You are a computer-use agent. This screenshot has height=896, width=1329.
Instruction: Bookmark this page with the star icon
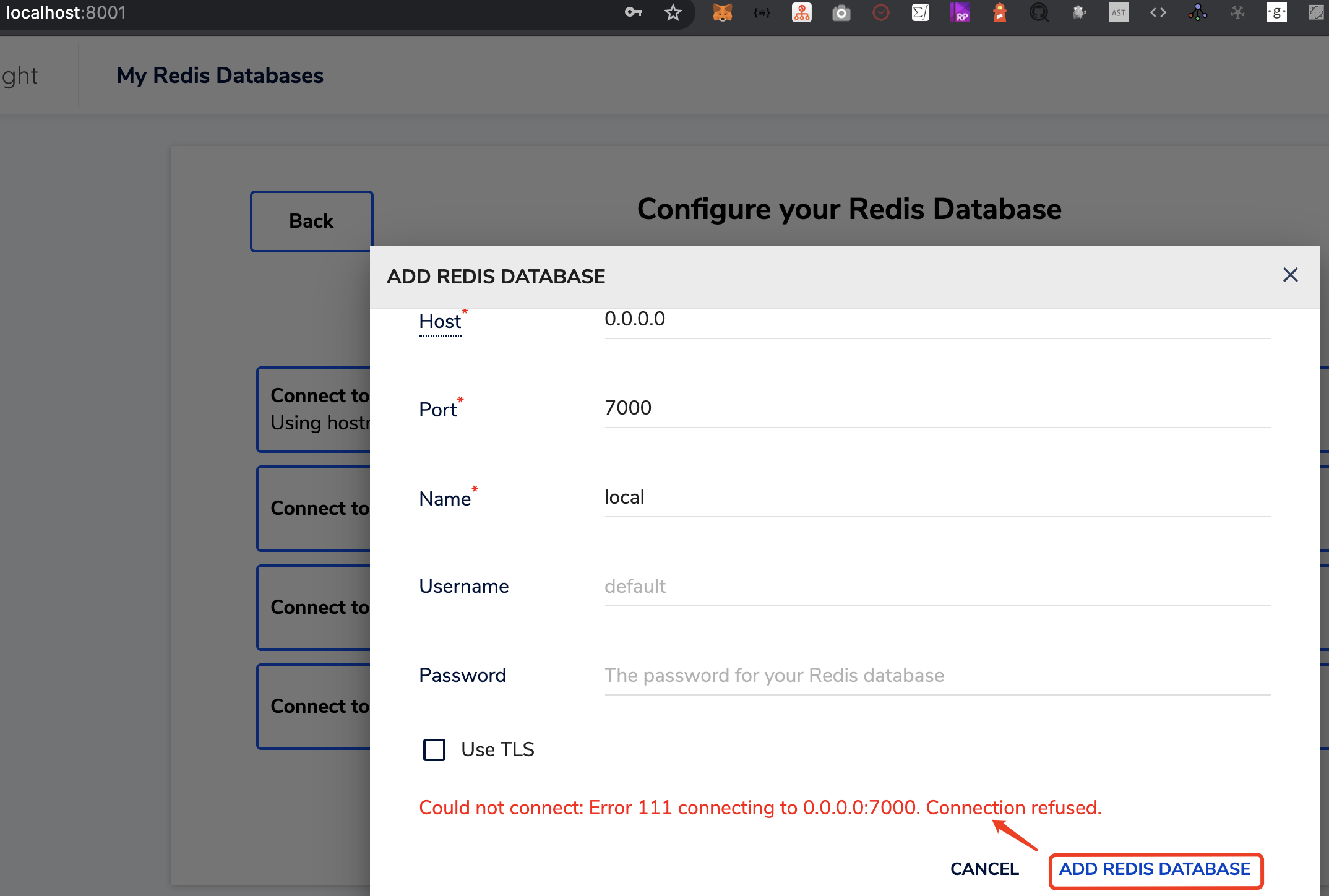[x=673, y=13]
